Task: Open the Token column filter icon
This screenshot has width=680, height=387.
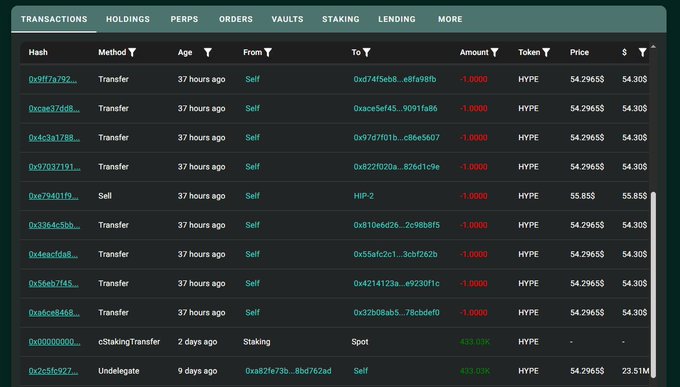Action: pos(546,52)
